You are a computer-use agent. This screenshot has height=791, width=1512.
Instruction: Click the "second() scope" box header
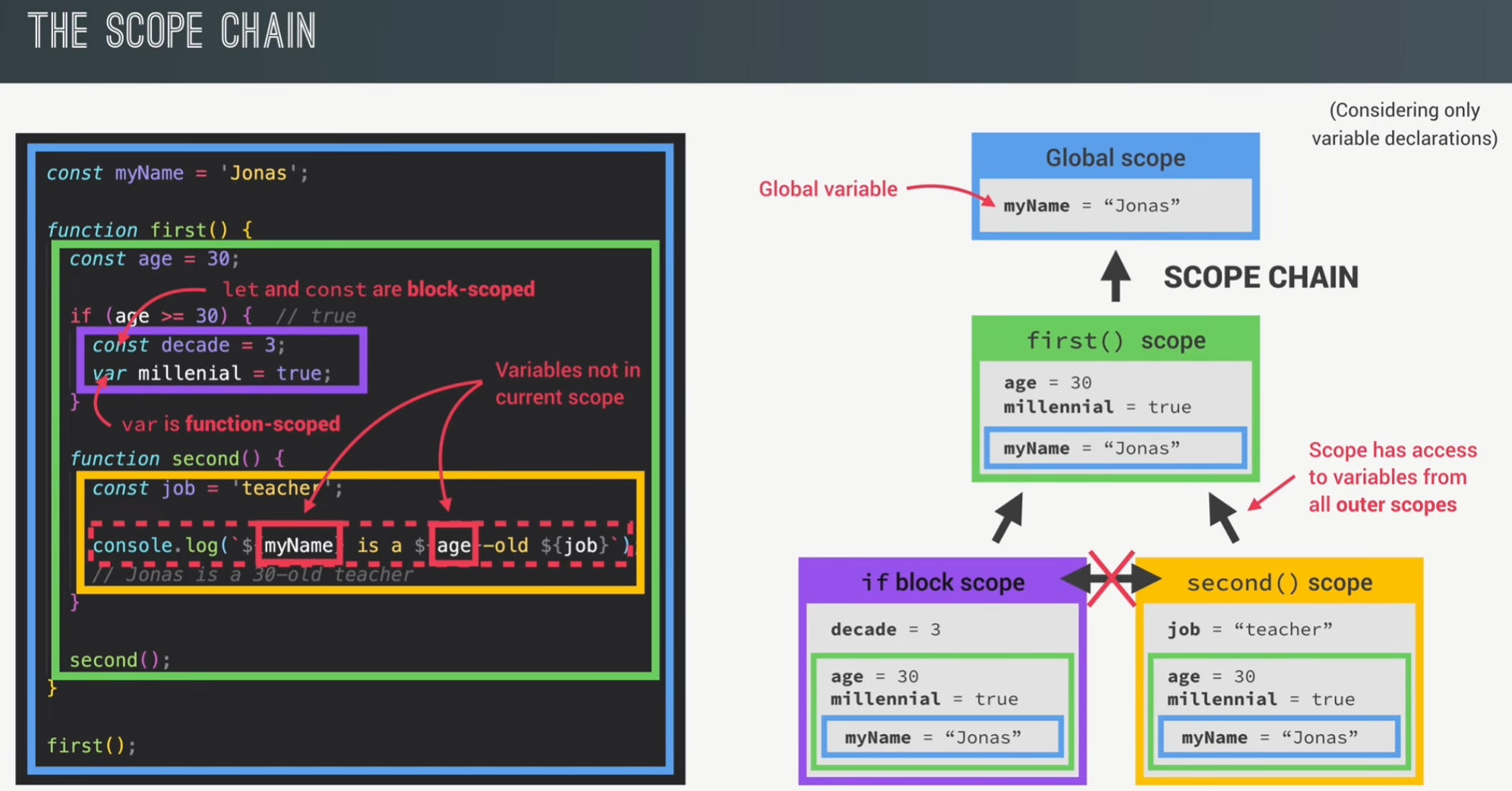pyautogui.click(x=1279, y=583)
